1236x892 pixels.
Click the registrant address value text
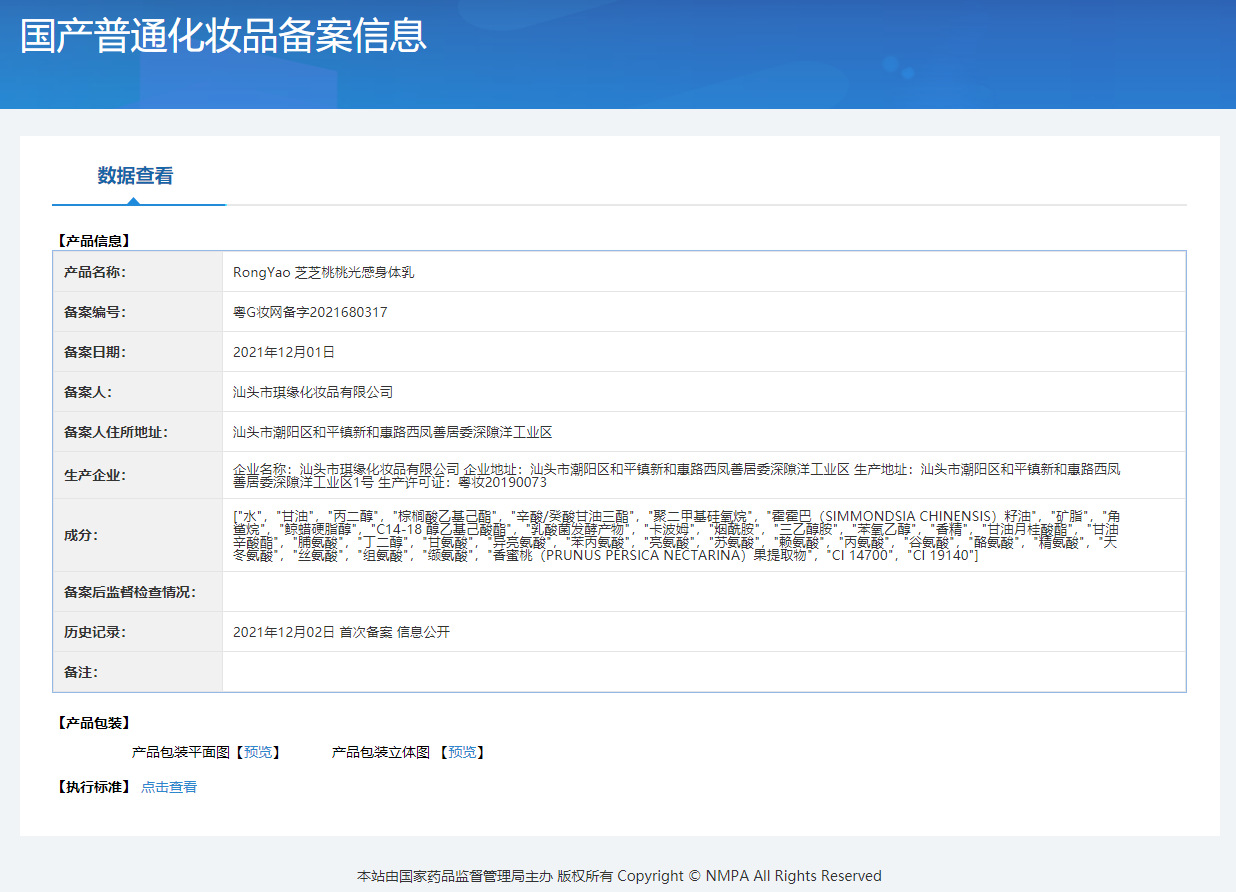[x=392, y=432]
